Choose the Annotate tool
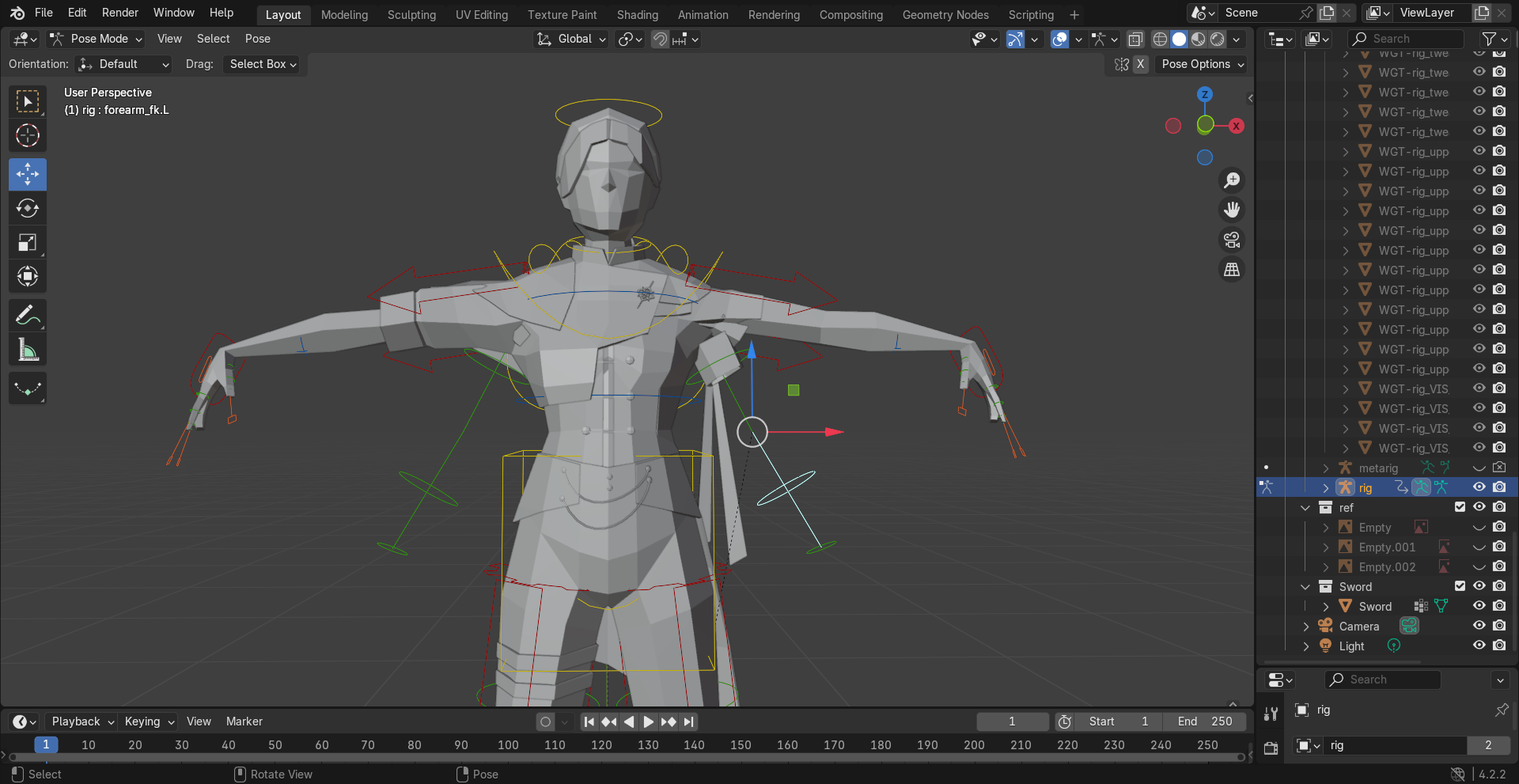This screenshot has height=784, width=1519. click(x=28, y=316)
